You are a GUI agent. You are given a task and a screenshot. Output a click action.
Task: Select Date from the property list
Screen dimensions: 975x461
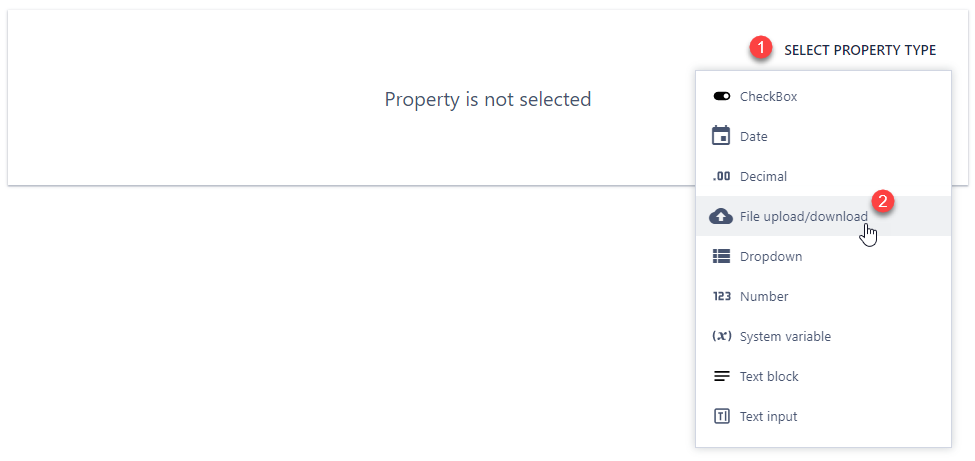[x=754, y=137]
